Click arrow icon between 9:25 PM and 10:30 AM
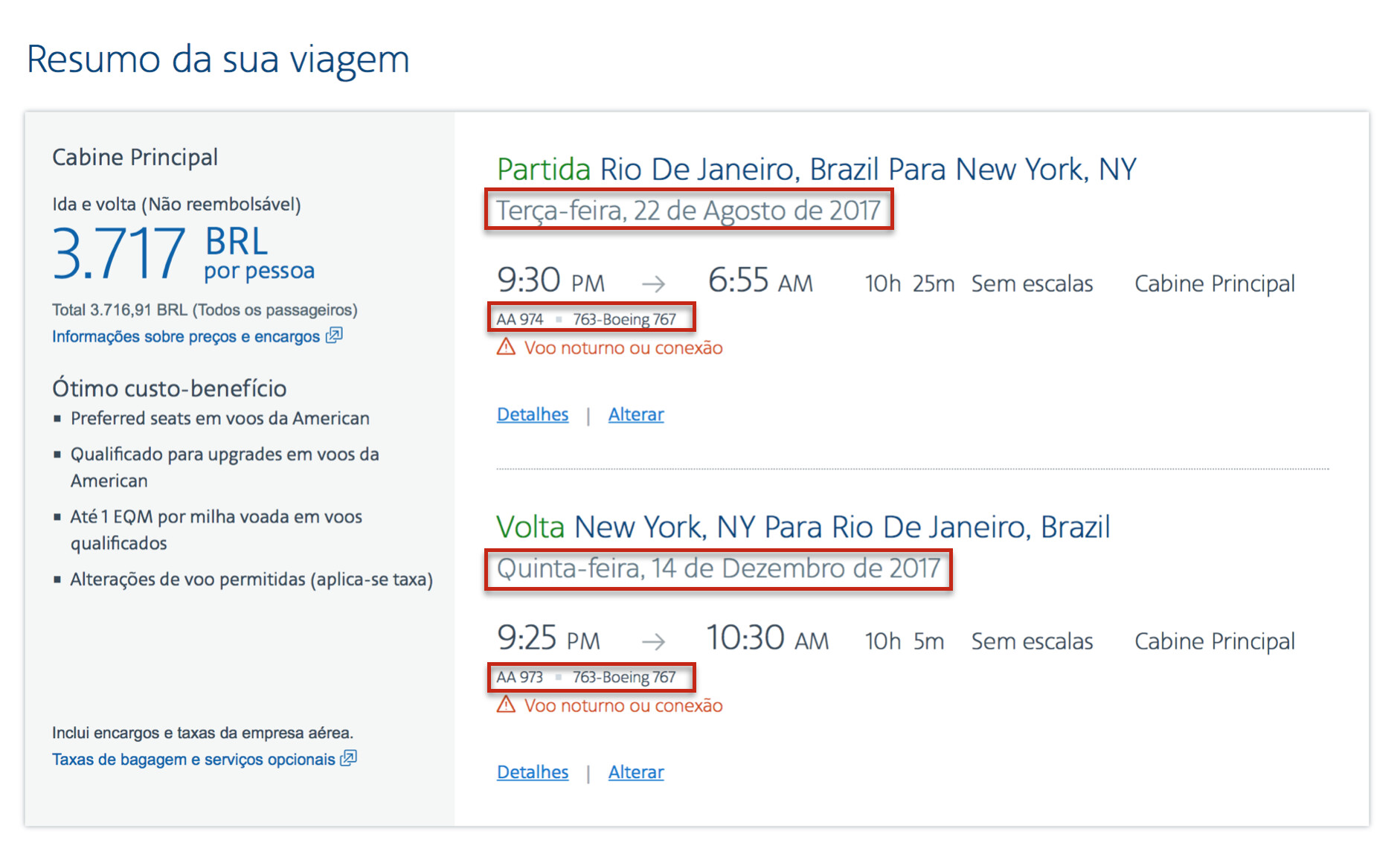This screenshot has height=863, width=1400. 653,641
